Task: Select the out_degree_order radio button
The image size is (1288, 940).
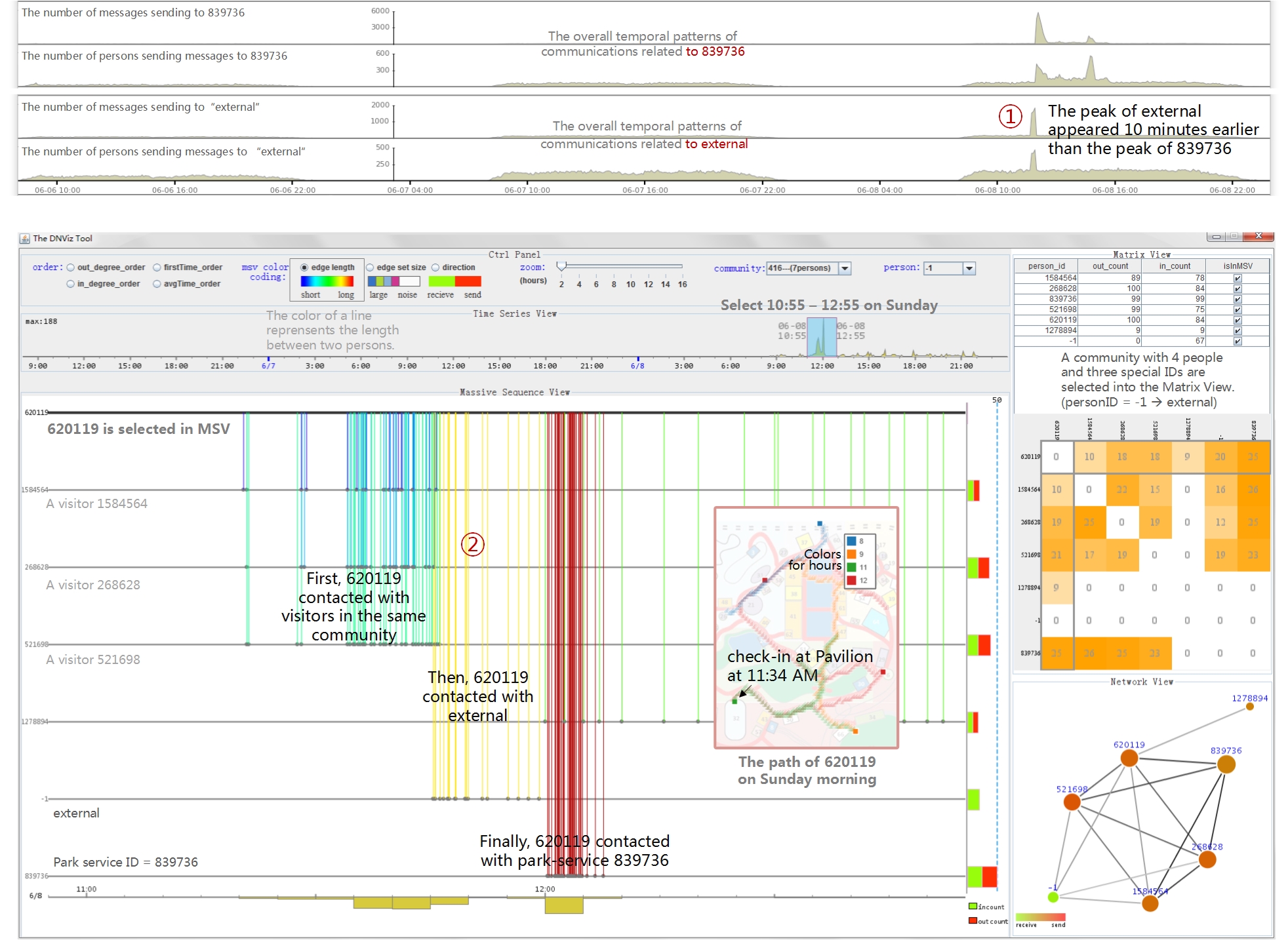Action: (71, 267)
